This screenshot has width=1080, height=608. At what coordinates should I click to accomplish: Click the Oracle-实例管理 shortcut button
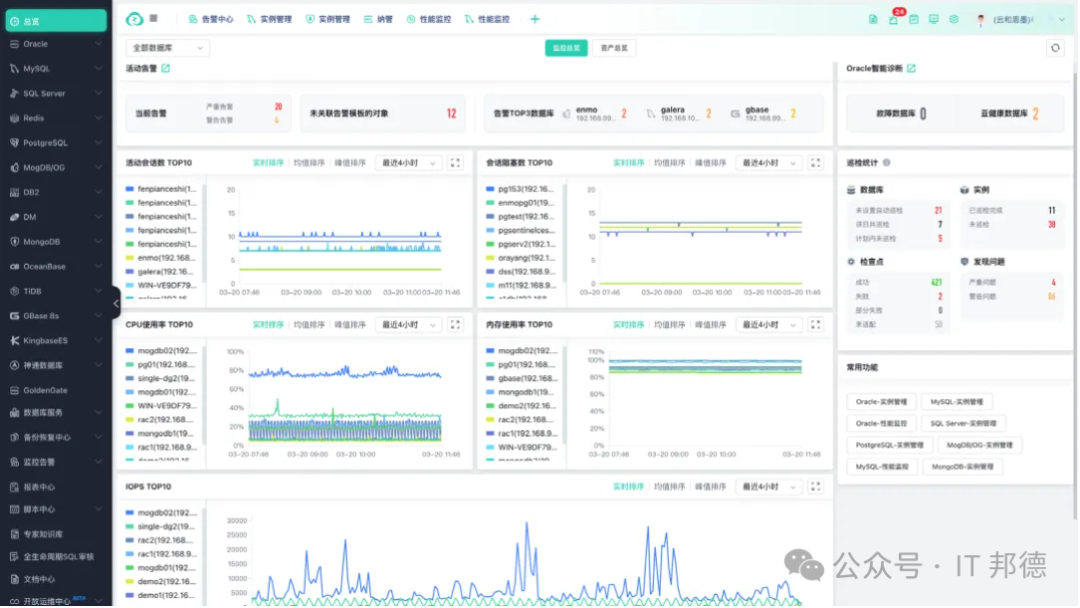pyautogui.click(x=881, y=402)
